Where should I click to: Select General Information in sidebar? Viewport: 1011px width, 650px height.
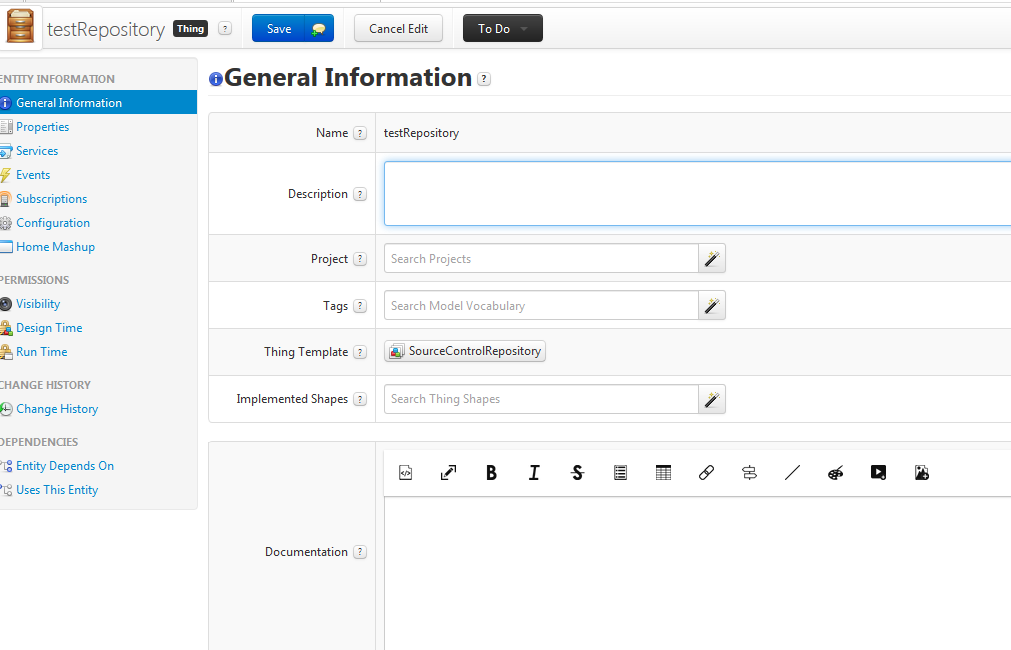(98, 103)
